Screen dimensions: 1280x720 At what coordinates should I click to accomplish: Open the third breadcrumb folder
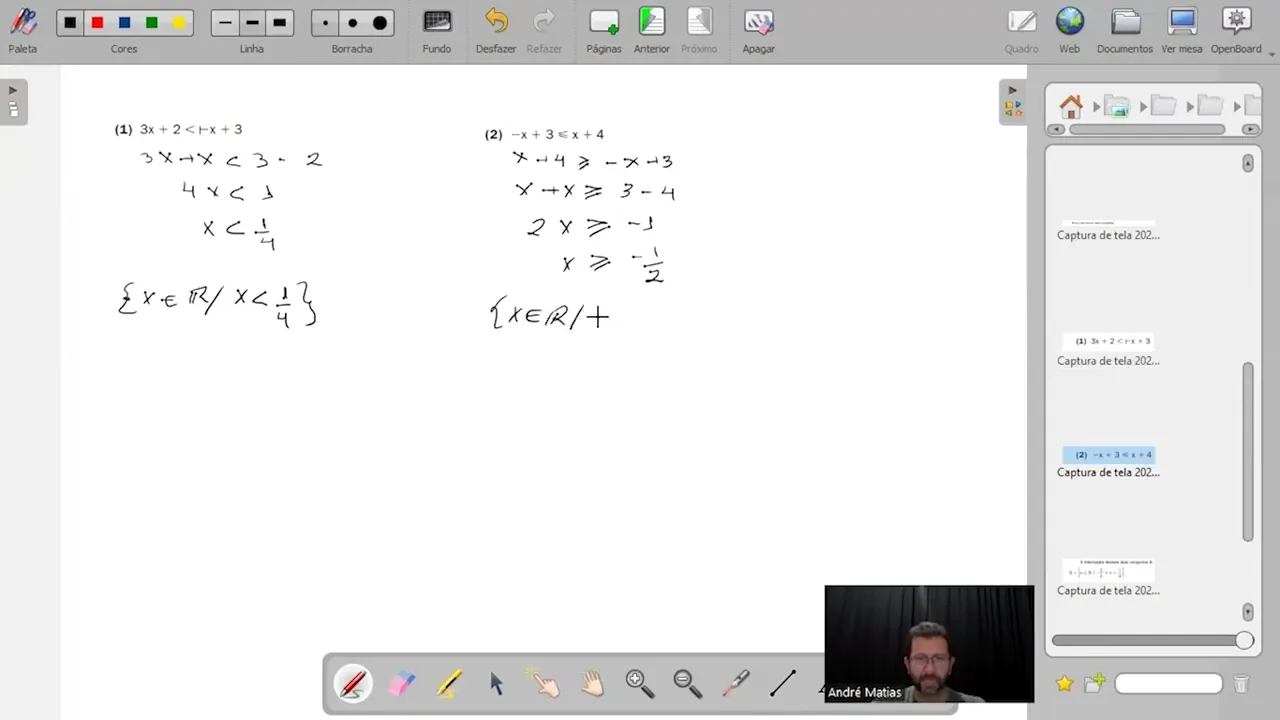(x=1163, y=105)
